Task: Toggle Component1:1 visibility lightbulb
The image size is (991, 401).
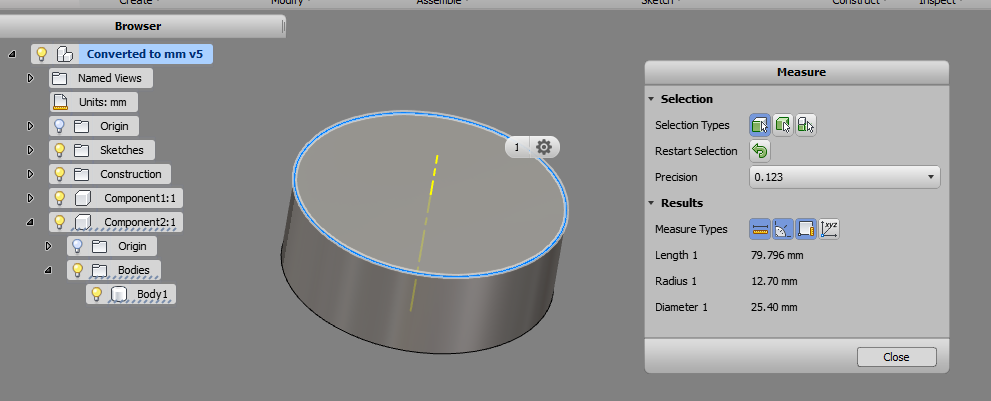Action: (59, 198)
